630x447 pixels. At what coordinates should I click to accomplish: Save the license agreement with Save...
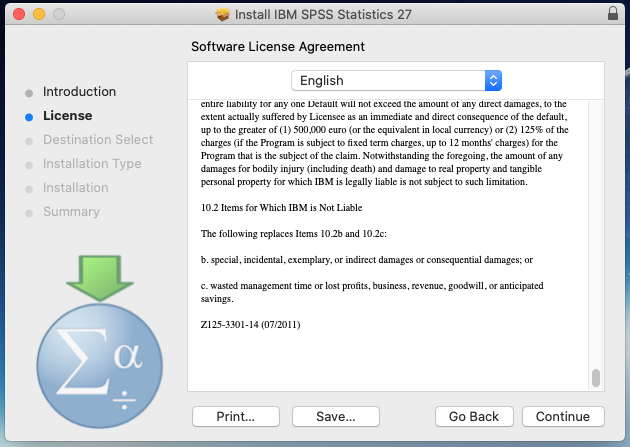point(336,416)
